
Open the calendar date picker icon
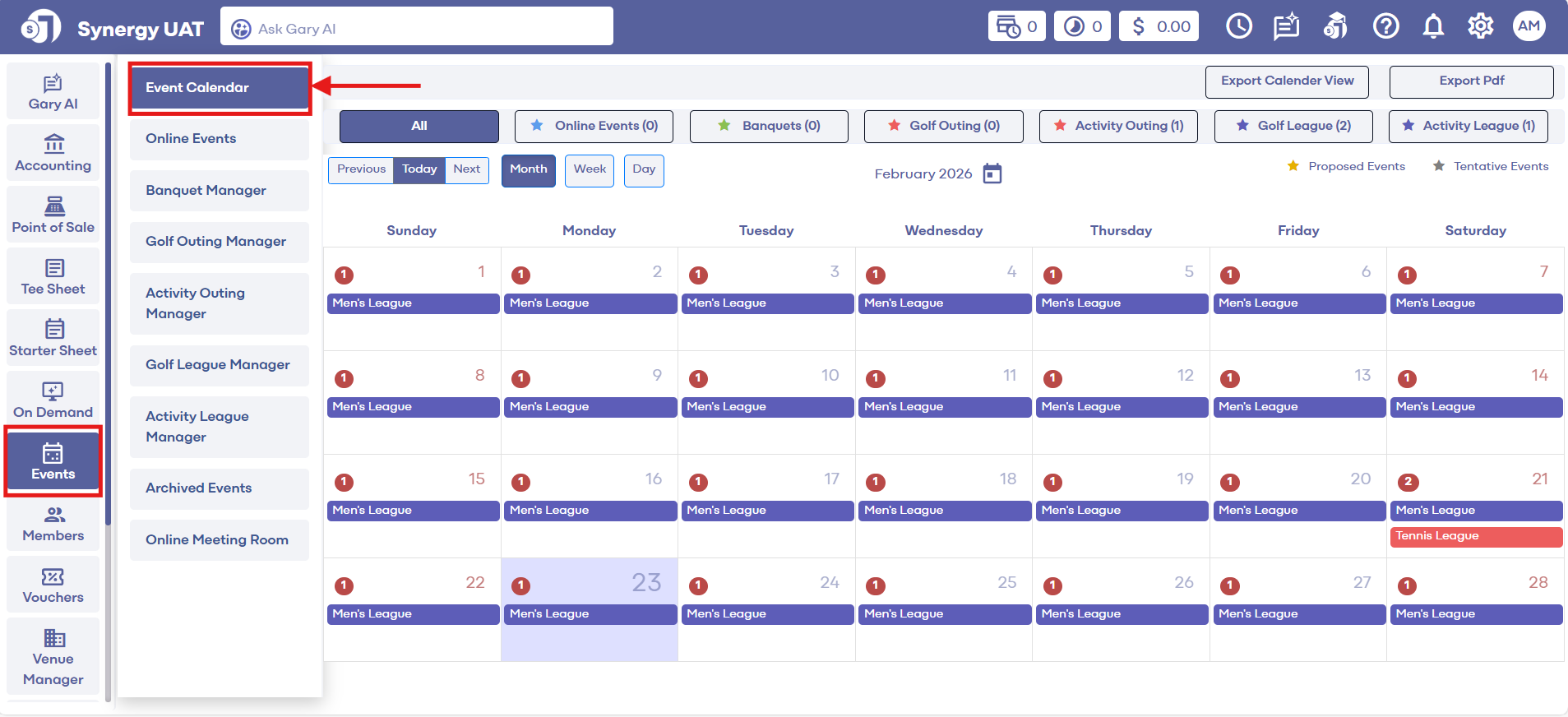click(992, 173)
